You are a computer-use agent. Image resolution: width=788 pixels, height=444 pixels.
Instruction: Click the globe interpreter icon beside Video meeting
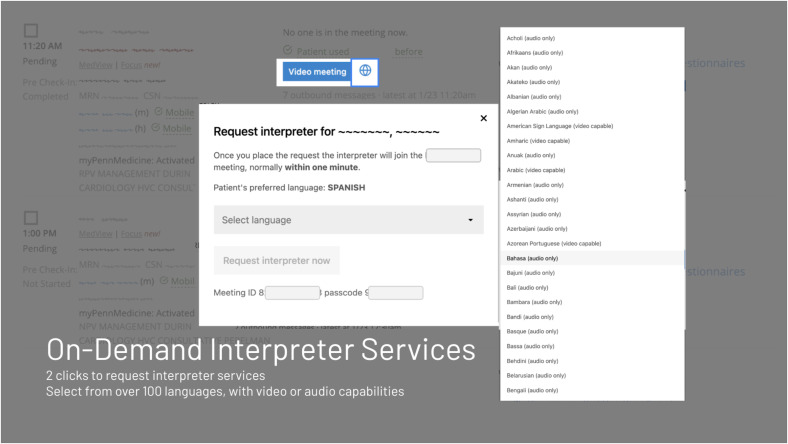click(x=365, y=71)
